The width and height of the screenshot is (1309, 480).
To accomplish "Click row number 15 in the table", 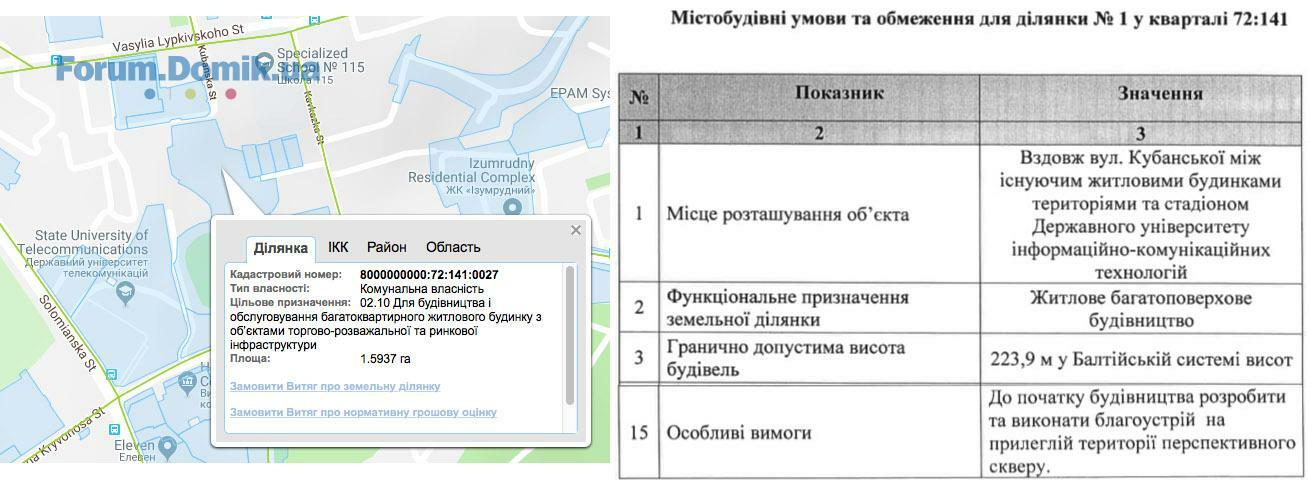I will pyautogui.click(x=640, y=433).
